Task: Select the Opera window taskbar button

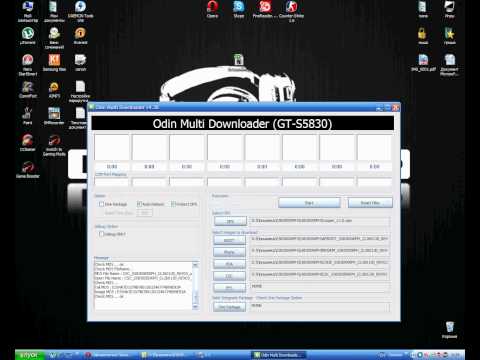Action: coord(109,355)
